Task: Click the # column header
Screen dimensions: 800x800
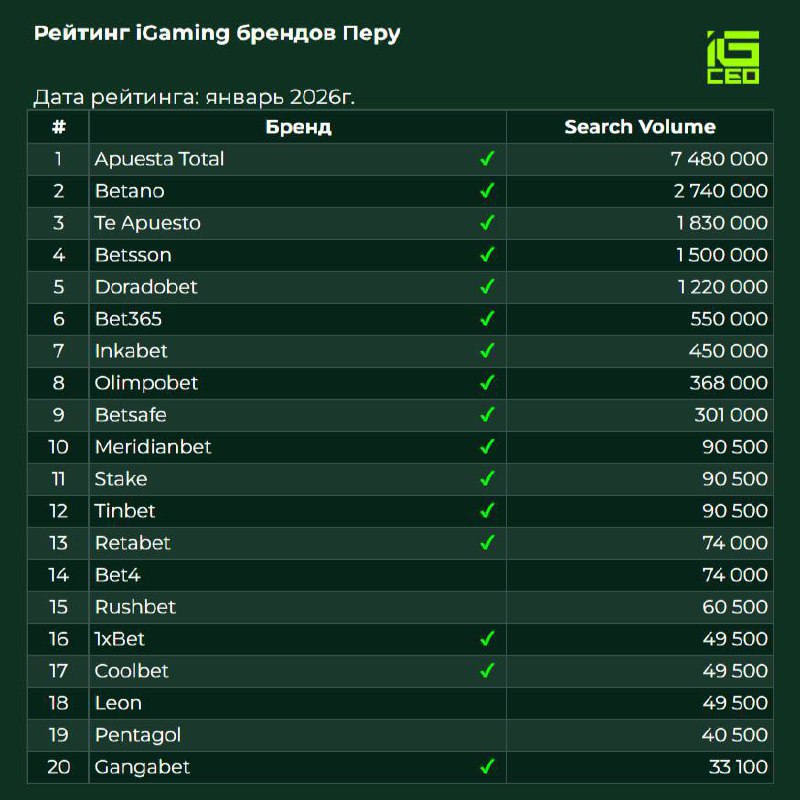Action: pos(59,127)
